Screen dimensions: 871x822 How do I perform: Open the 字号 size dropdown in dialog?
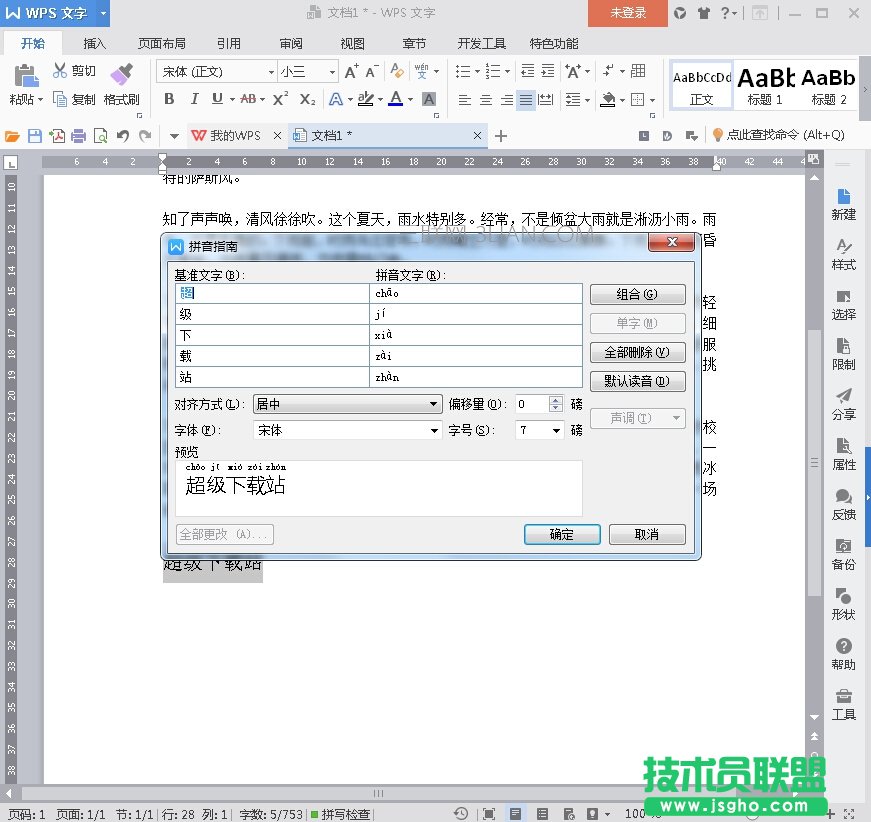[x=556, y=430]
